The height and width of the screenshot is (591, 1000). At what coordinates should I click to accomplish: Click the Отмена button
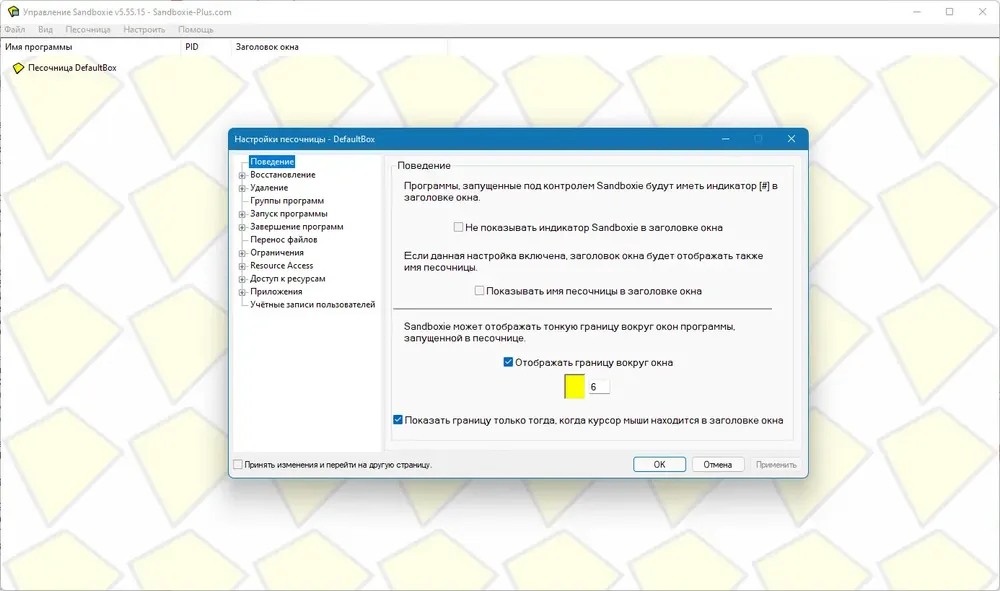coord(717,465)
